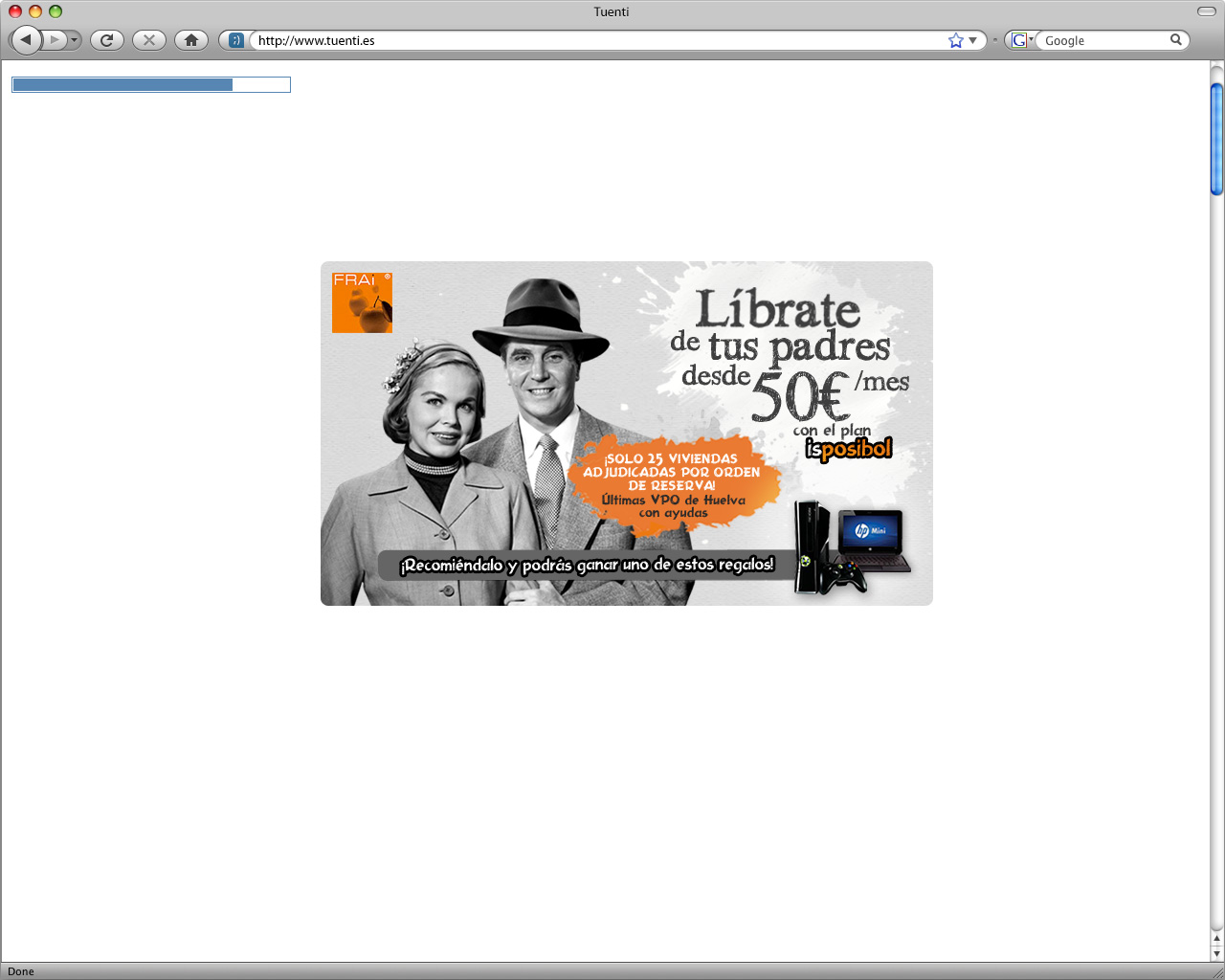Click the scrollbar down arrow

(x=1216, y=954)
